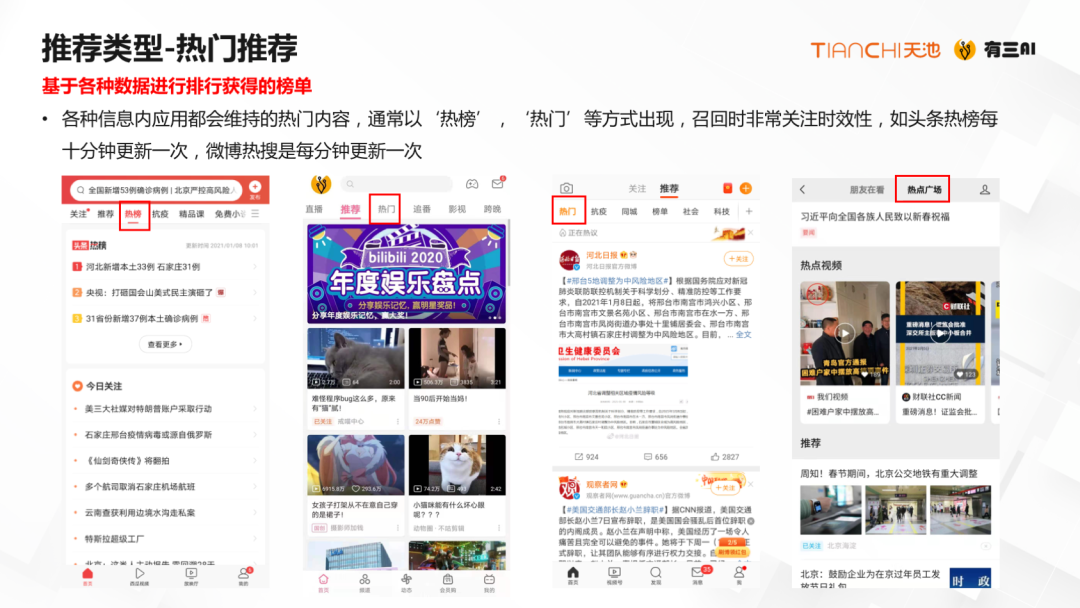Repost the Hebei Daily post (924)

click(587, 457)
